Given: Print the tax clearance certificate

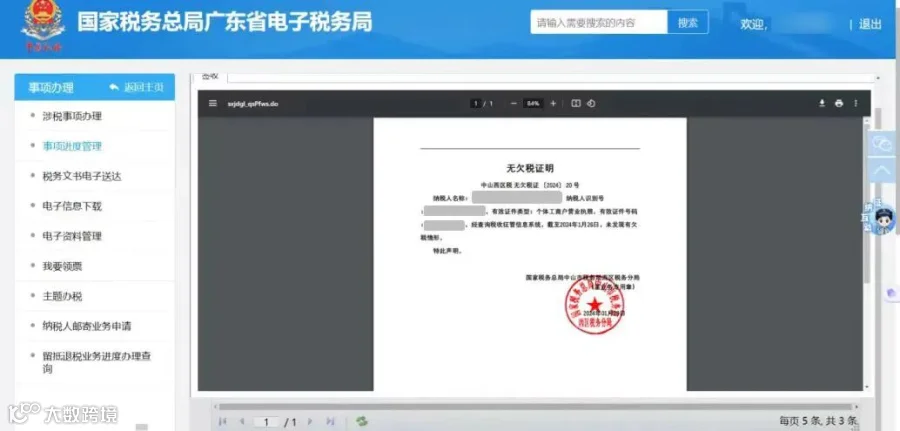Looking at the screenshot, I should 839,103.
